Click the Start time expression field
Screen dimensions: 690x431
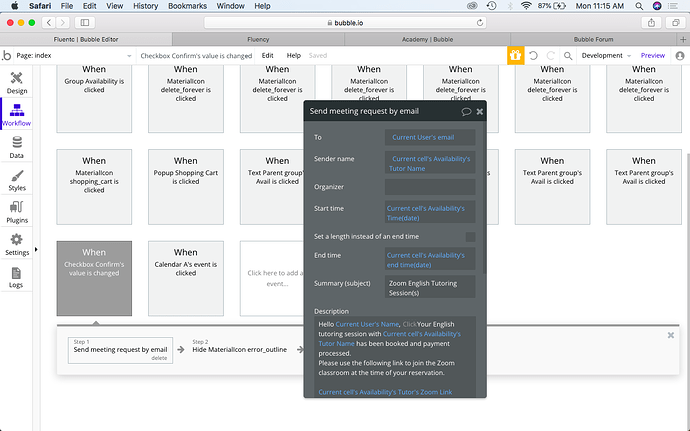click(430, 213)
